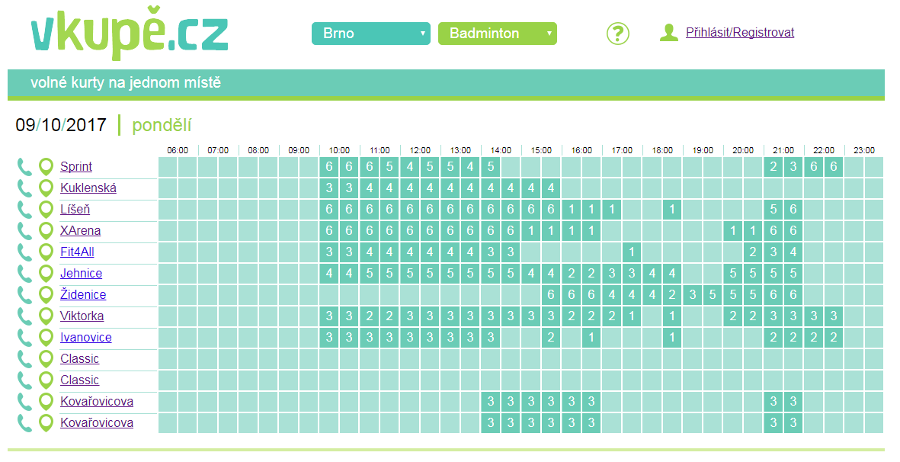Select the Sprint 10:00 slot showing 6
The height and width of the screenshot is (462, 900).
[329, 166]
